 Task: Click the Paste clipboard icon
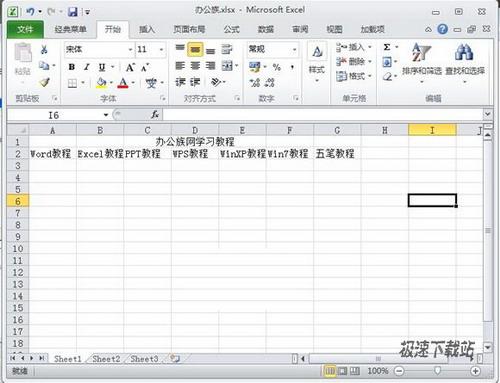(23, 53)
